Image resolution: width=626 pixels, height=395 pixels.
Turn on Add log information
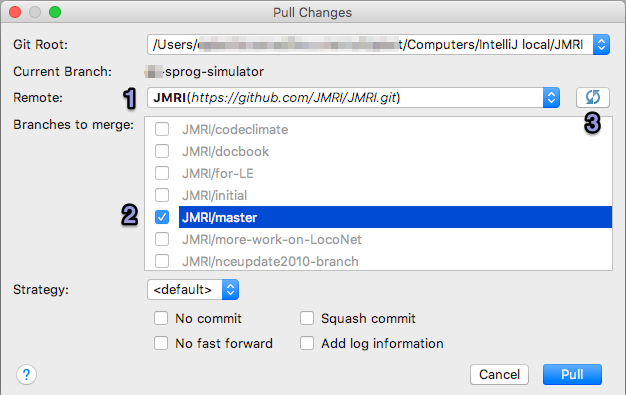[307, 343]
